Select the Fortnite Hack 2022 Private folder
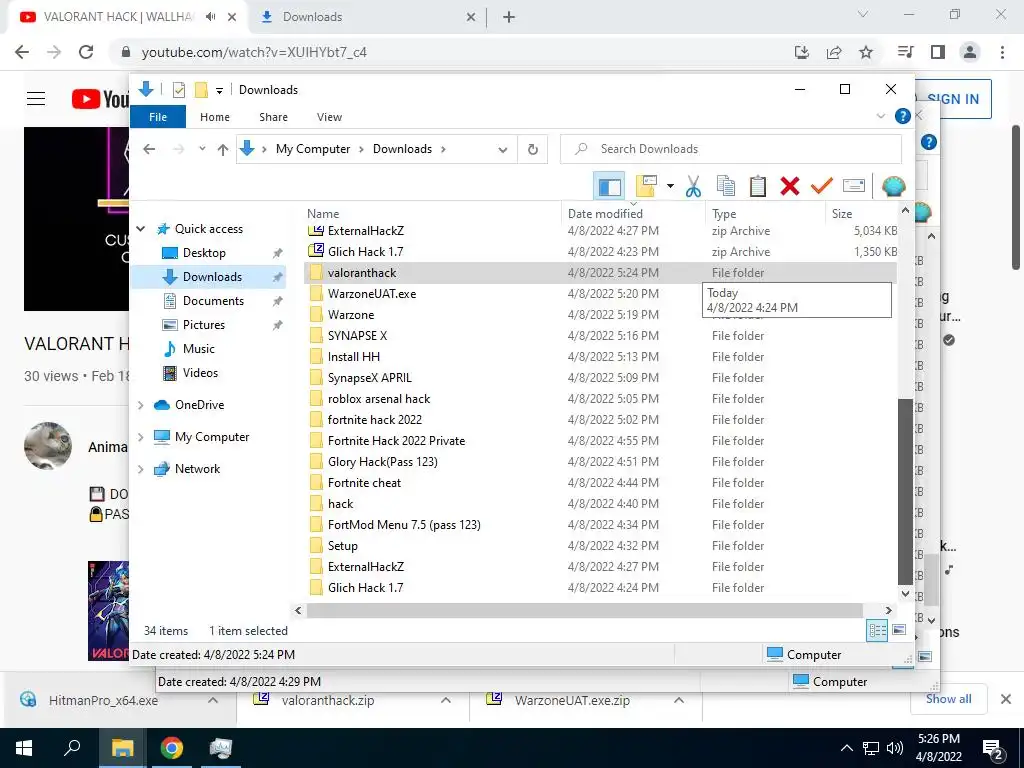Screen dimensions: 1024x768 click(396, 441)
